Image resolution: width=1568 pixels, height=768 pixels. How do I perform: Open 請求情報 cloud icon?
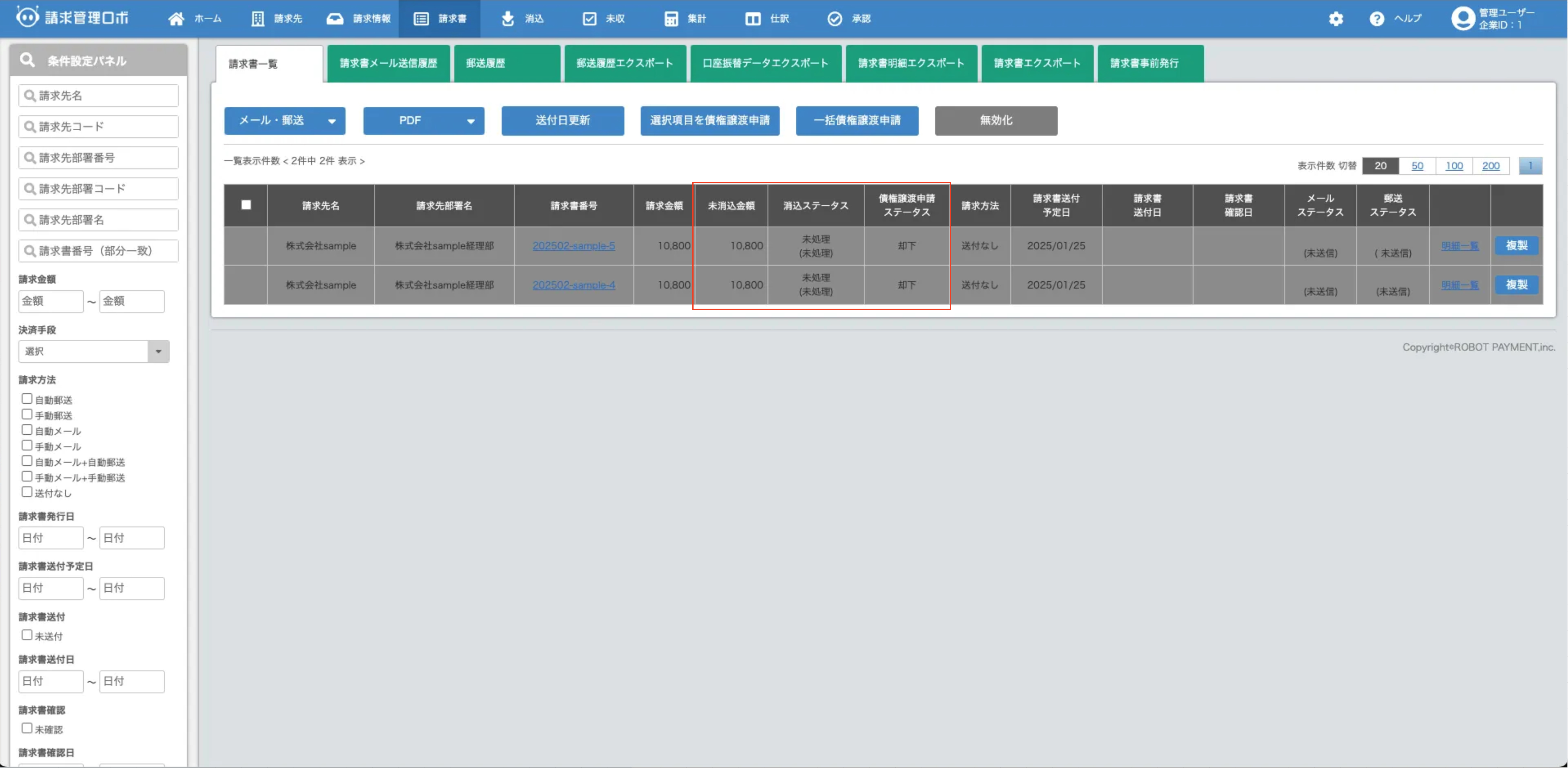[335, 19]
